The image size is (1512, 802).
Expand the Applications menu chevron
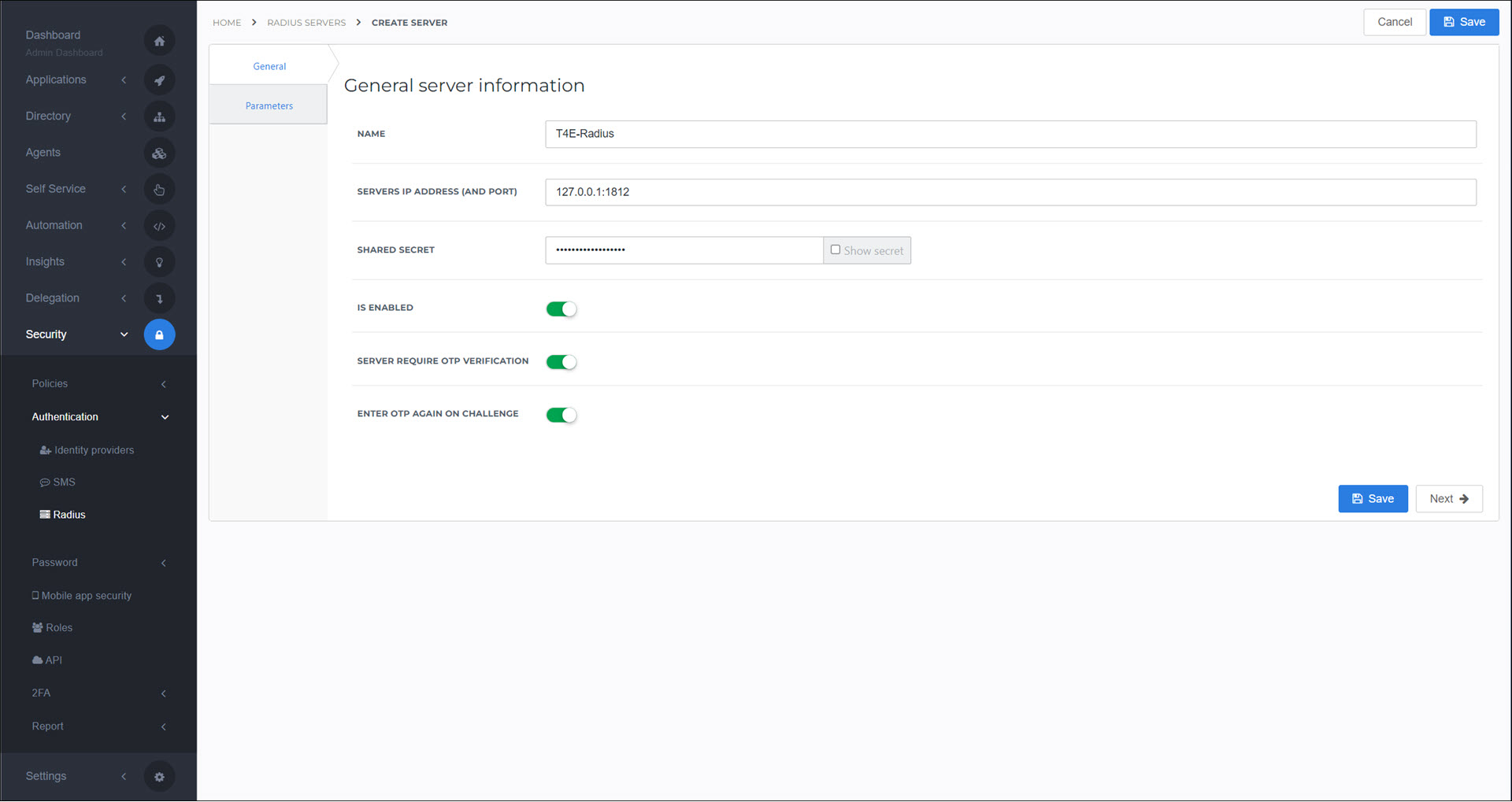pos(124,80)
